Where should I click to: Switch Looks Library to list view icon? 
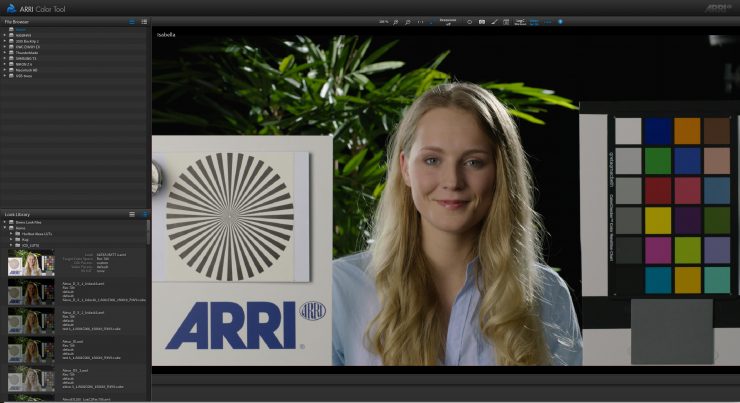[x=132, y=214]
